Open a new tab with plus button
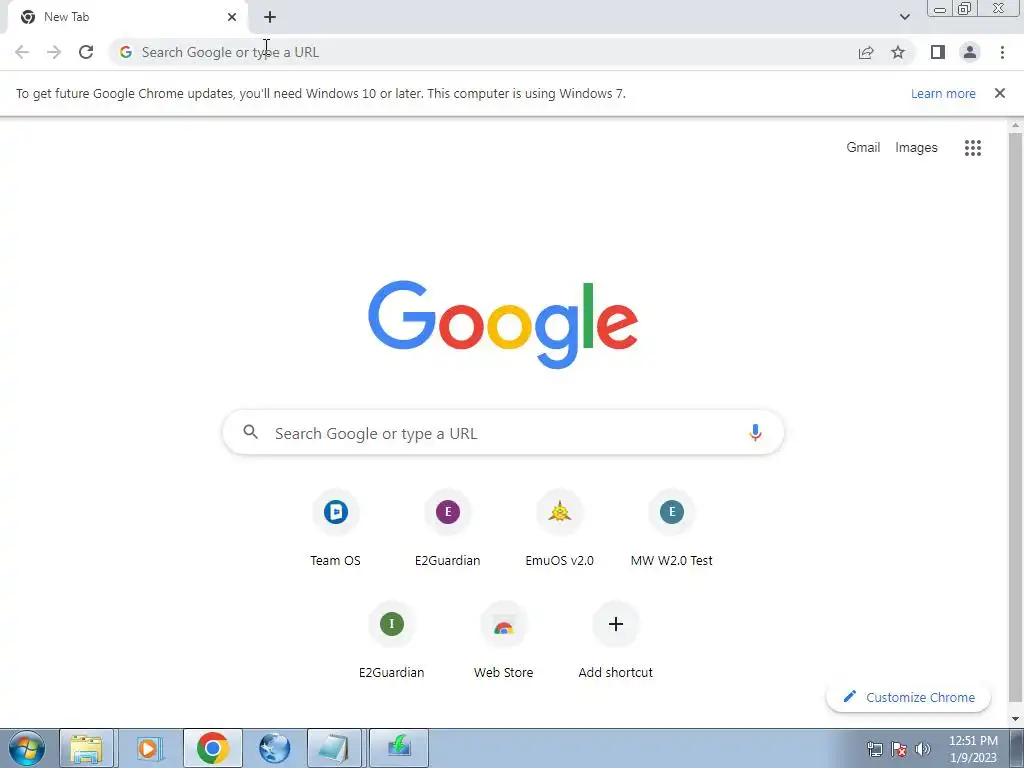 270,17
